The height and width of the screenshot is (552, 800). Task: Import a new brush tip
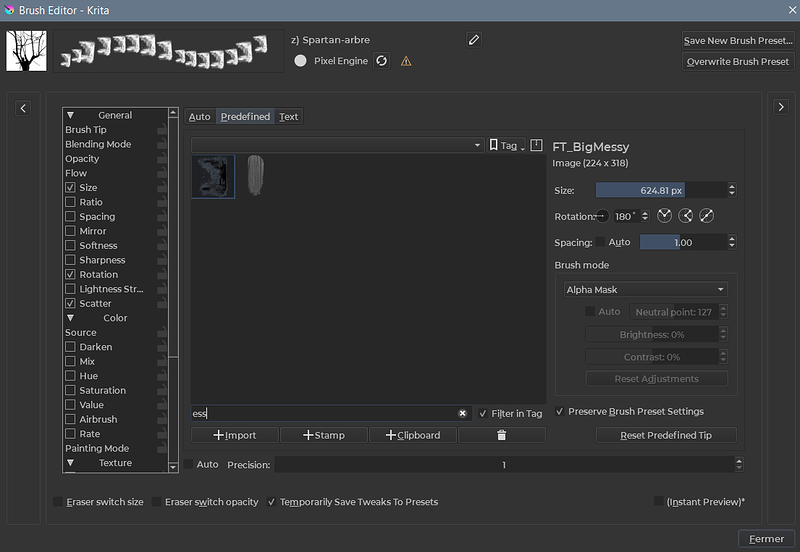(x=235, y=435)
